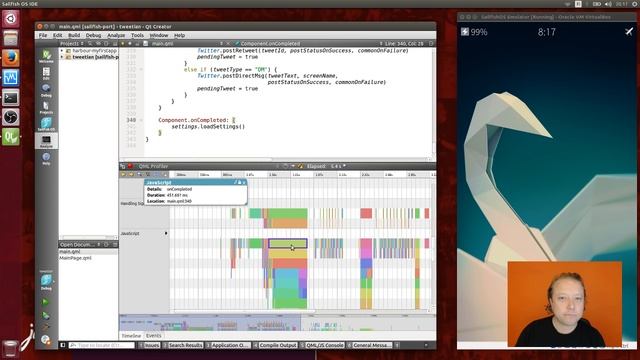Open the Search Results pane
640x360 pixels.
tap(183, 345)
